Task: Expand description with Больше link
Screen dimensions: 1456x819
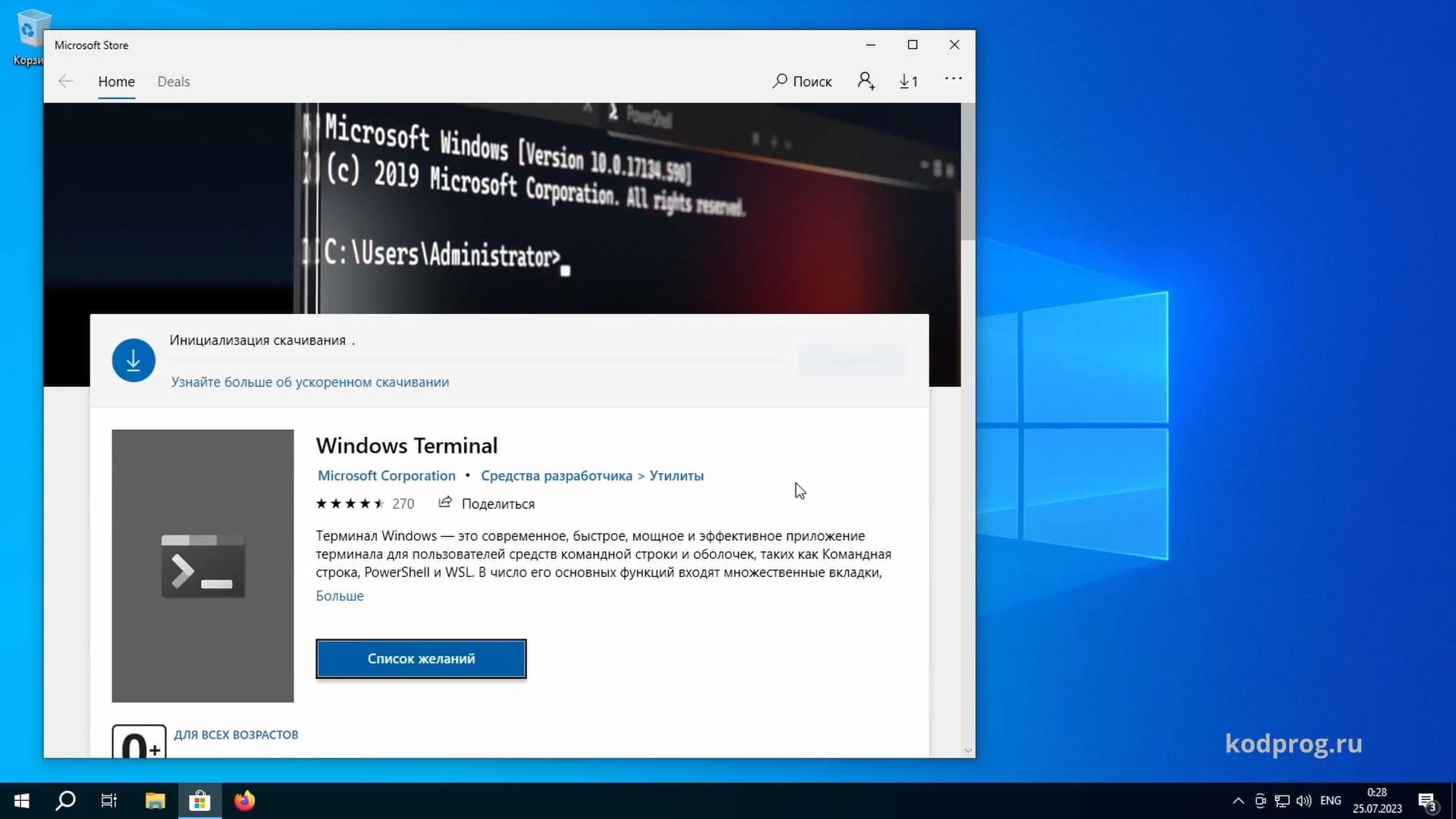Action: (340, 596)
